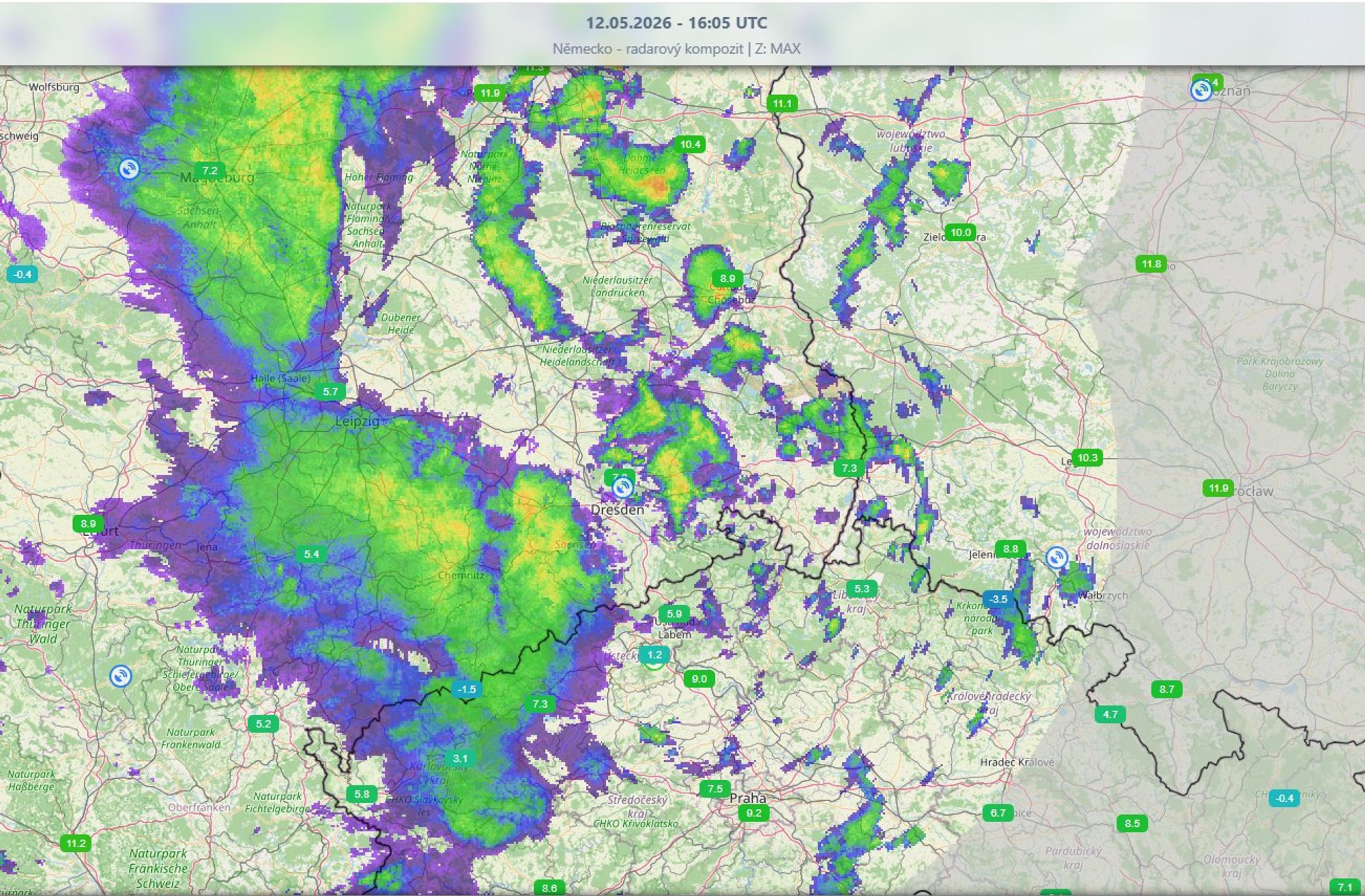Screen dimensions: 1365x896
Task: Open the 5.3 marker at Liberec
Action: pos(861,589)
